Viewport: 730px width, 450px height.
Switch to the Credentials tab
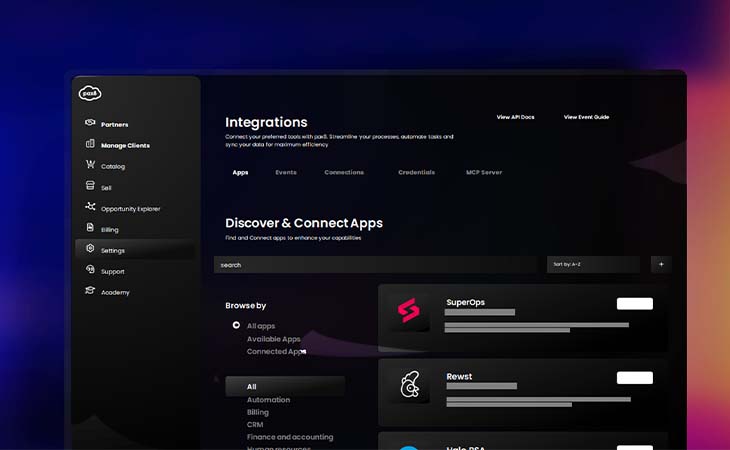click(416, 173)
